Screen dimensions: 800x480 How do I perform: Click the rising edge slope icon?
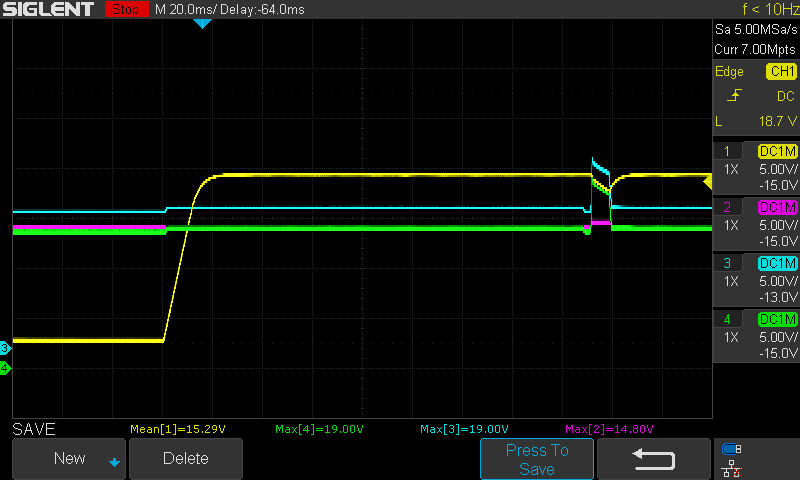click(x=734, y=95)
